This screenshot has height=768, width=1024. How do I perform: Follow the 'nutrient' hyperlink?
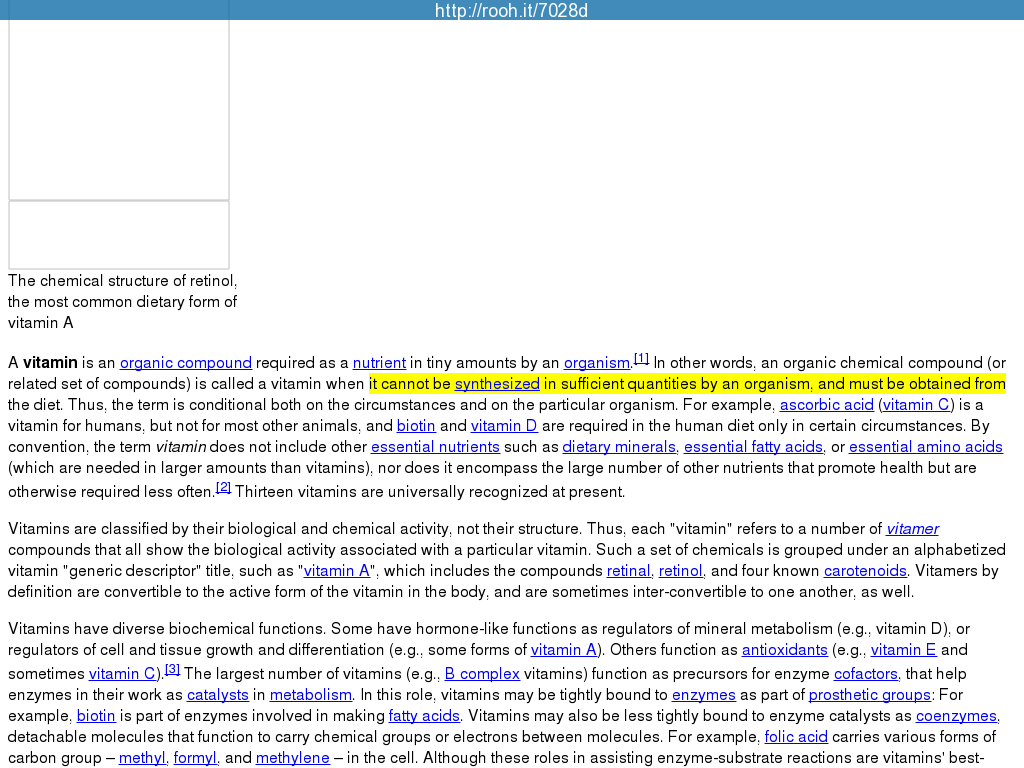[x=379, y=363]
